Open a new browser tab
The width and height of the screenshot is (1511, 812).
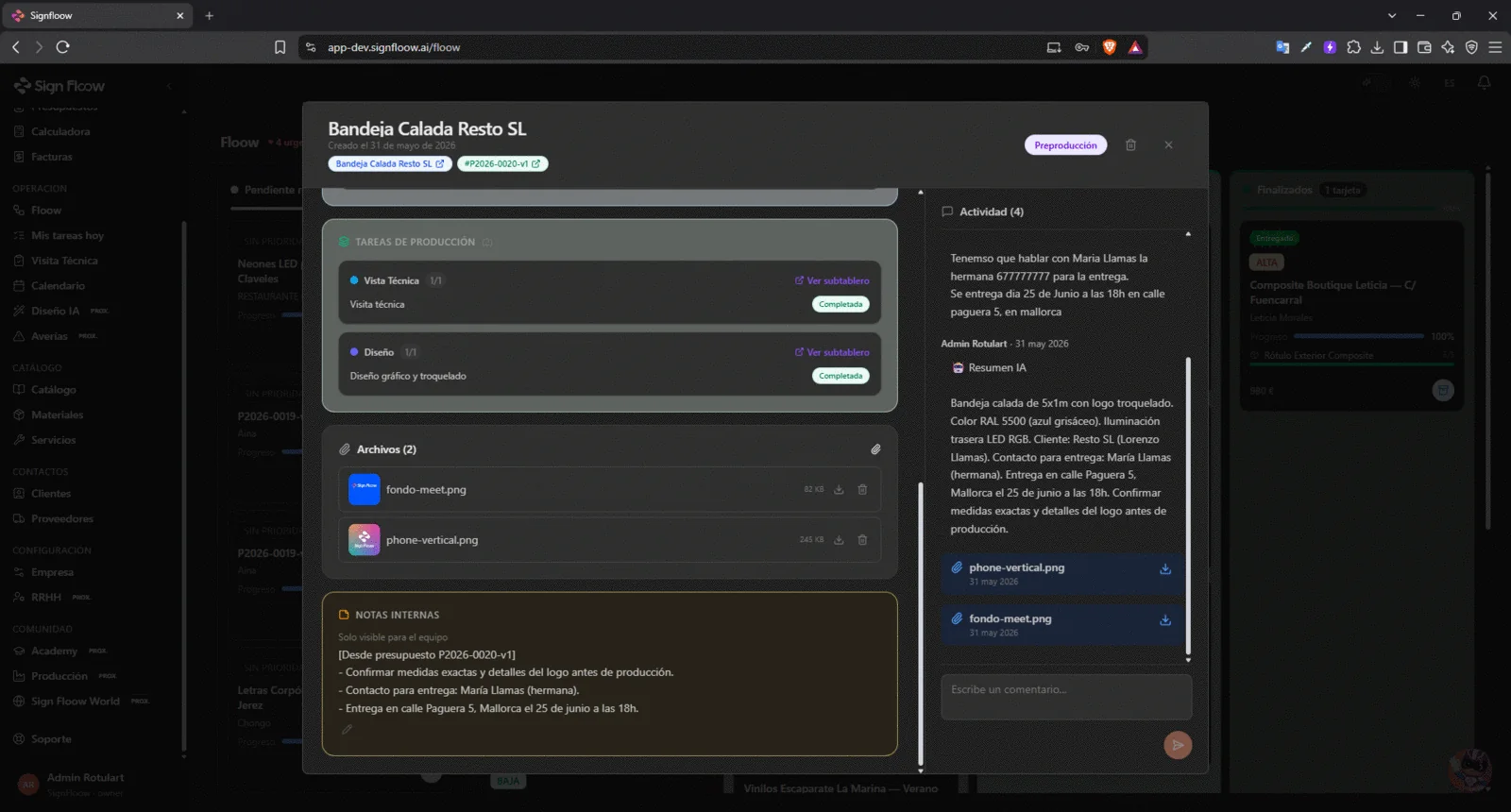coord(210,15)
